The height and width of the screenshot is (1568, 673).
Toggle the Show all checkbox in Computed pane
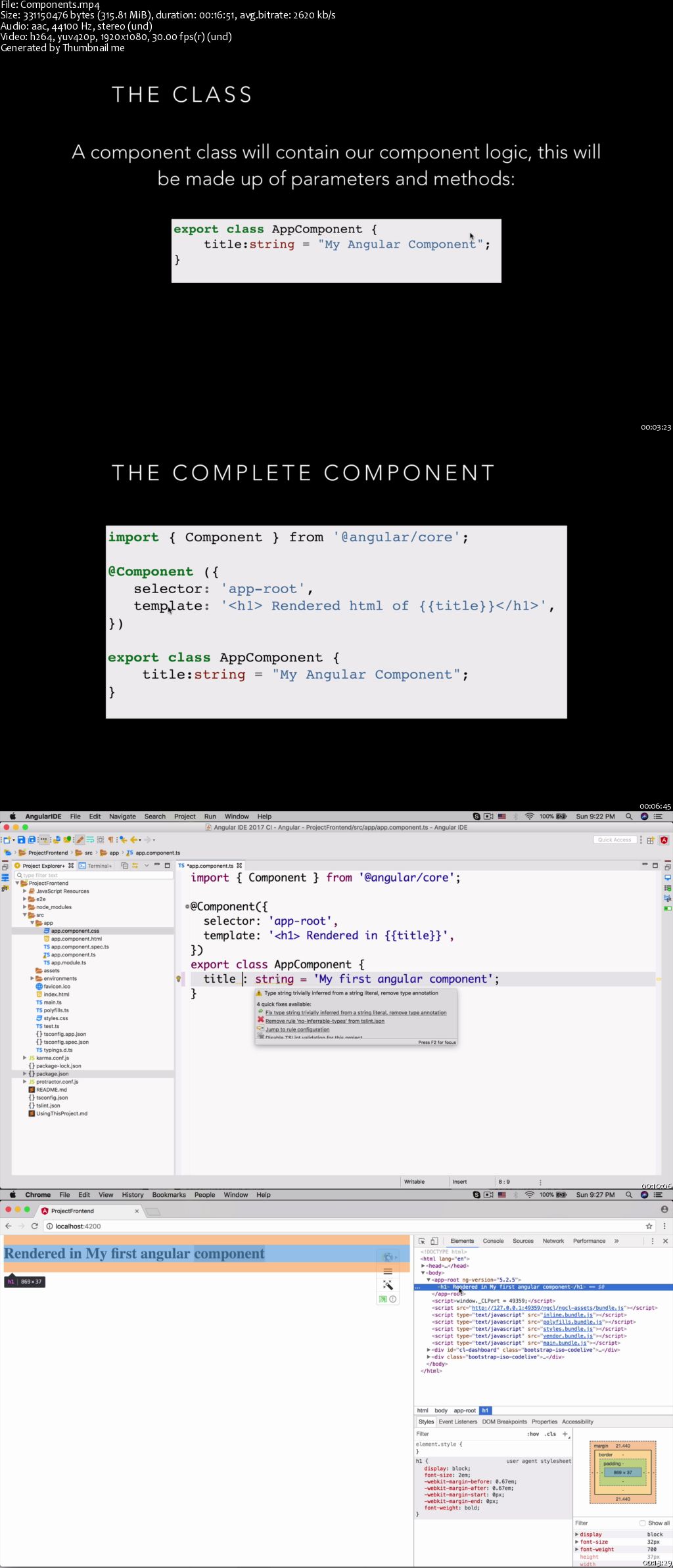(643, 1523)
